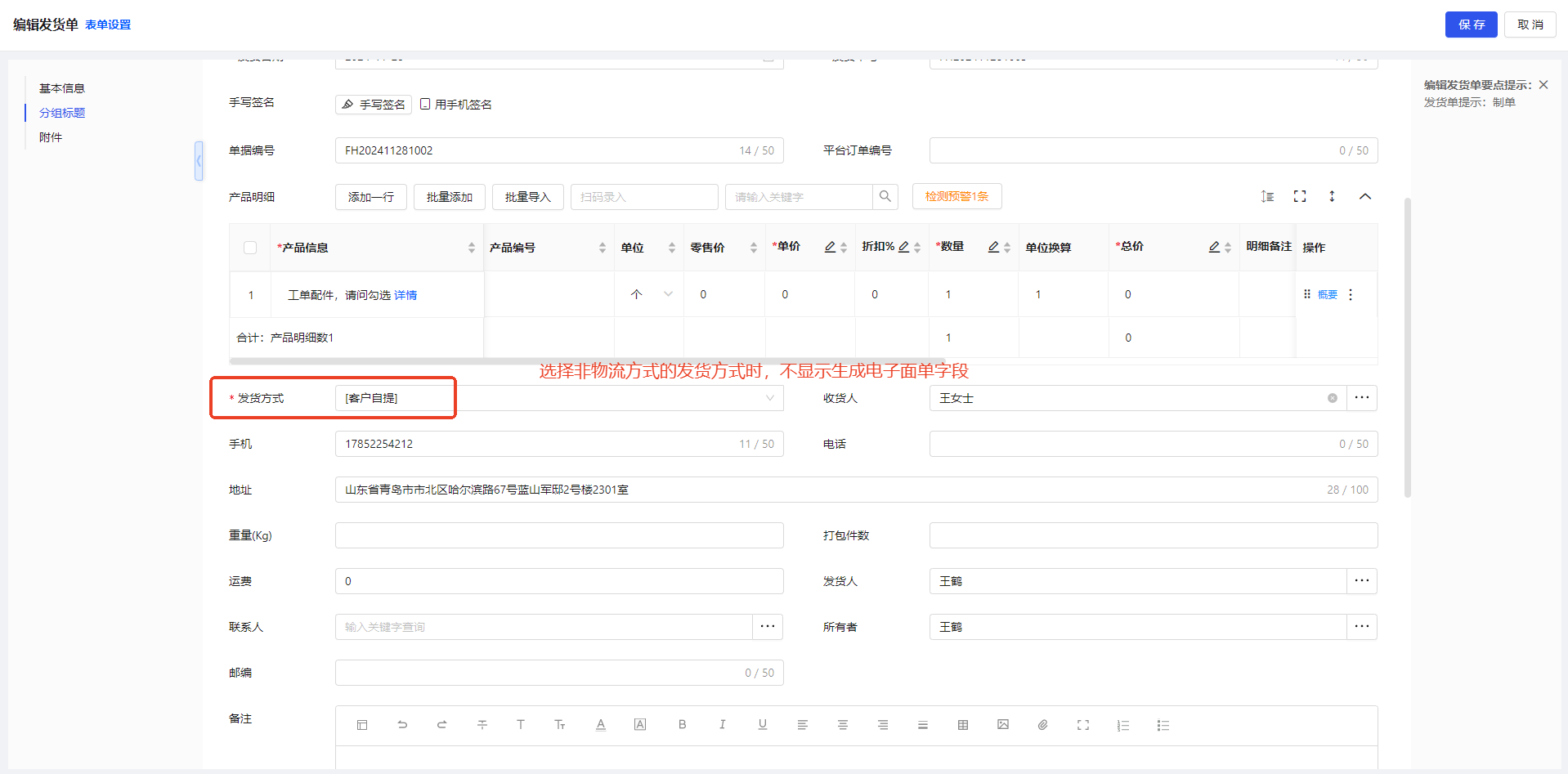
Task: Click the attachment paperclip icon
Action: (1043, 725)
